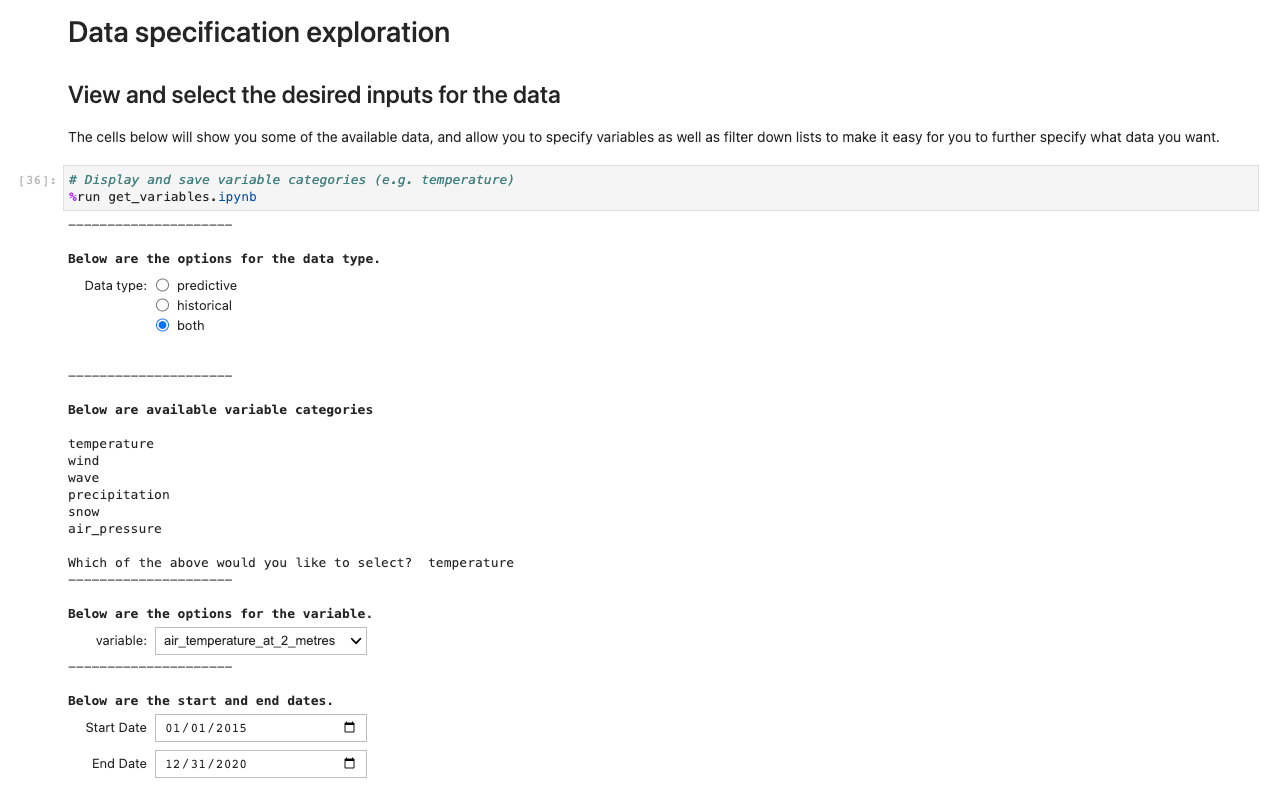
Task: Open the End Date calendar picker icon
Action: point(349,764)
